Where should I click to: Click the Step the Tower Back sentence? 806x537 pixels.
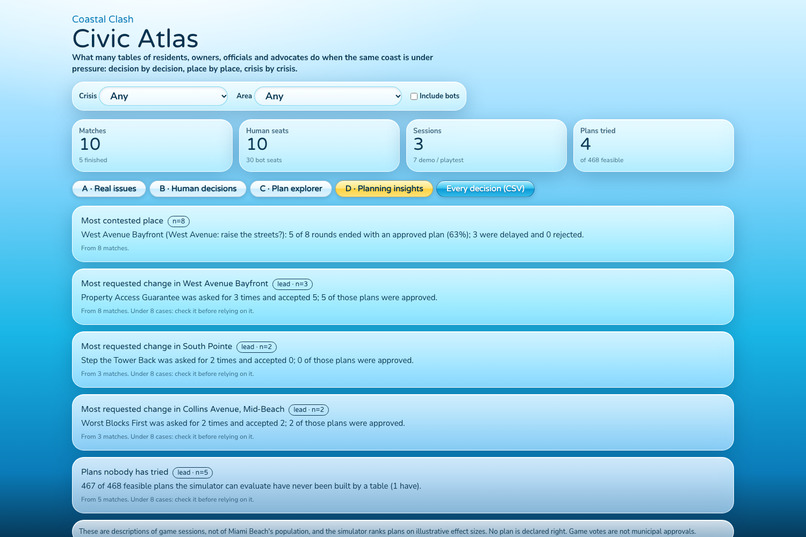[247, 360]
